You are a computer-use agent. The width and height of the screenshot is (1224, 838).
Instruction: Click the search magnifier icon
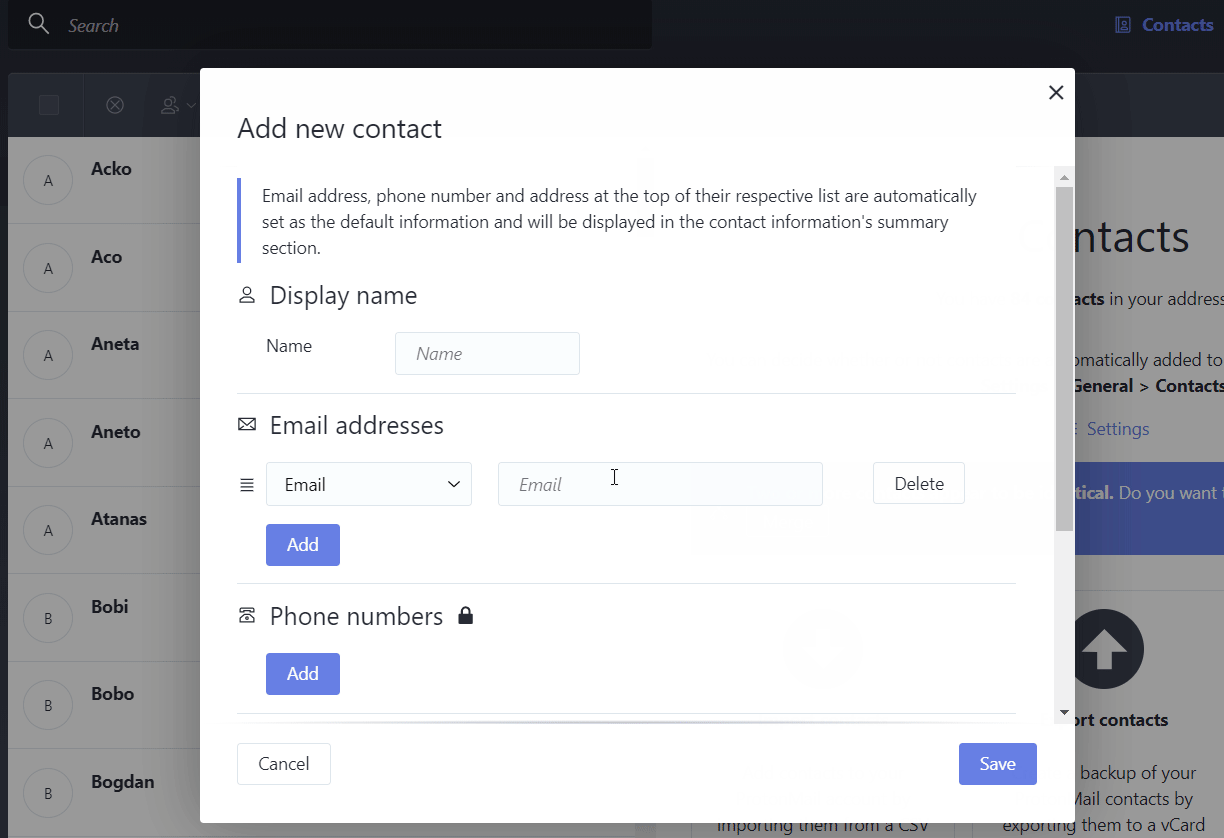click(38, 24)
